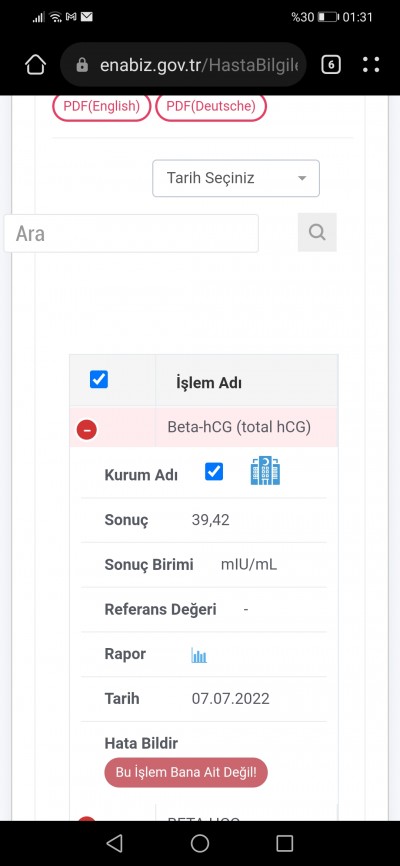This screenshot has height=866, width=400.
Task: Open the Tarih Seçiniz date dropdown
Action: coord(236,178)
